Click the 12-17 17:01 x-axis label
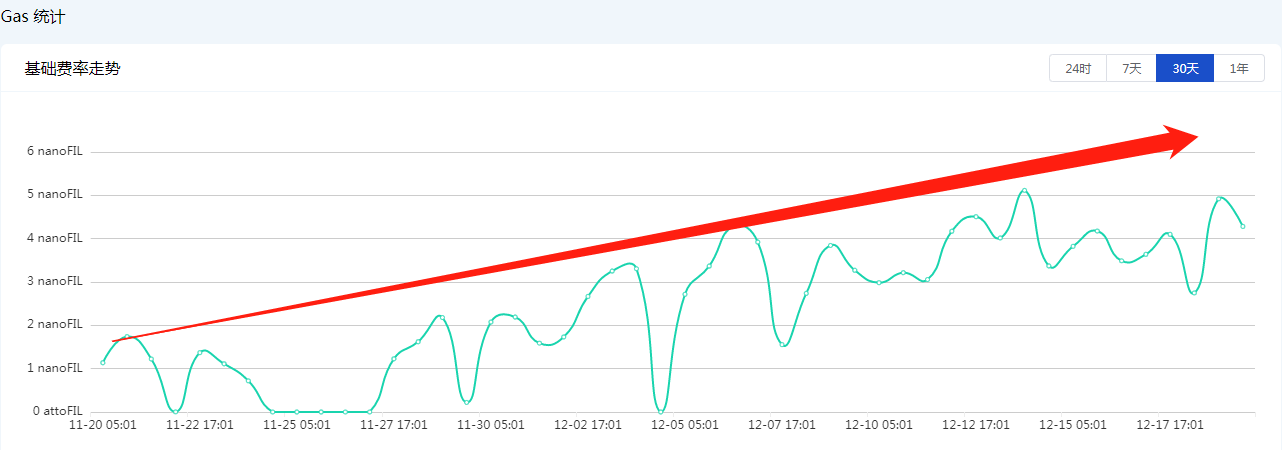 [1170, 425]
